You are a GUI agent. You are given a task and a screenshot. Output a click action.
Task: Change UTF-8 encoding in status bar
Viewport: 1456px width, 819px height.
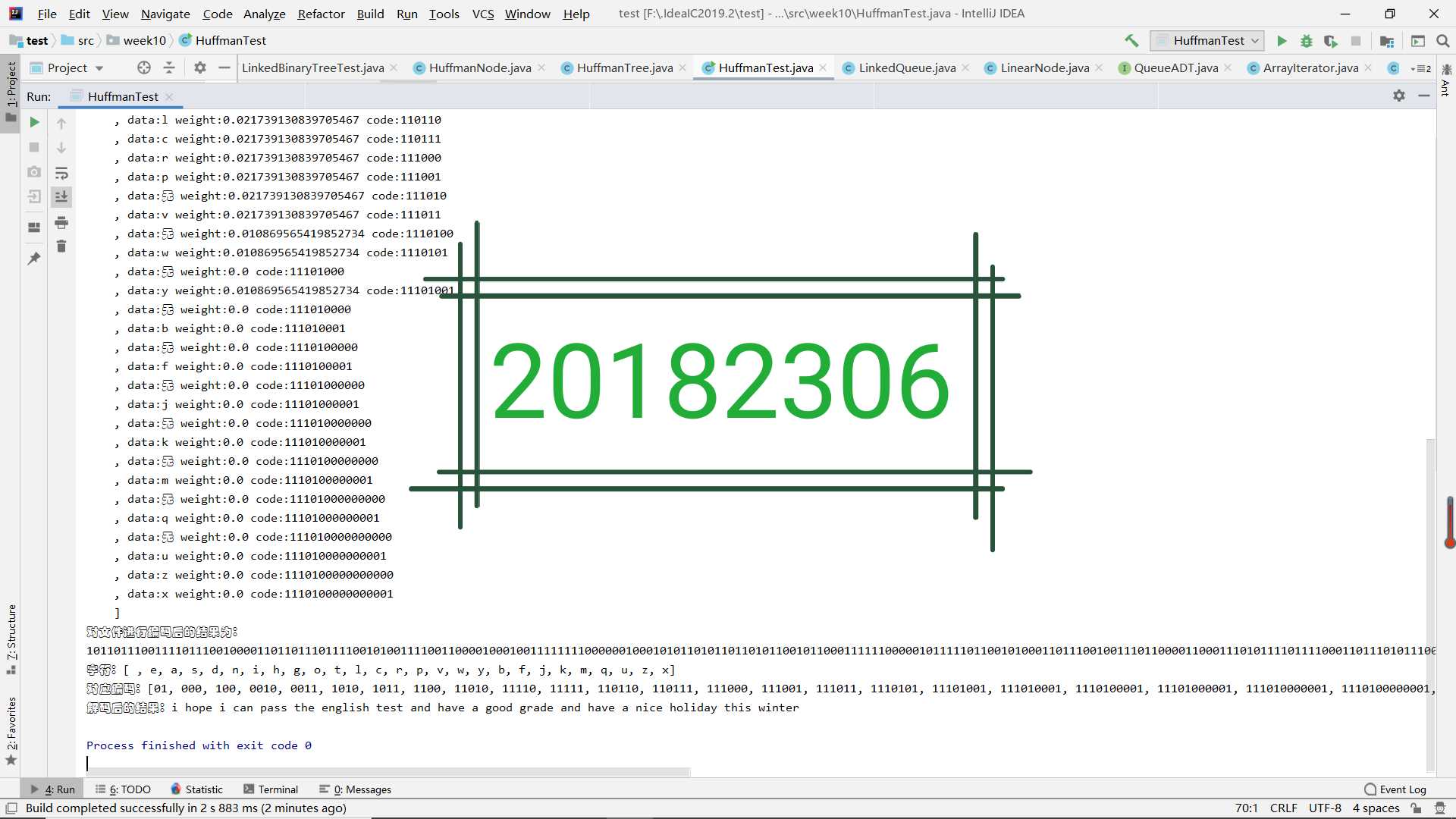1324,808
